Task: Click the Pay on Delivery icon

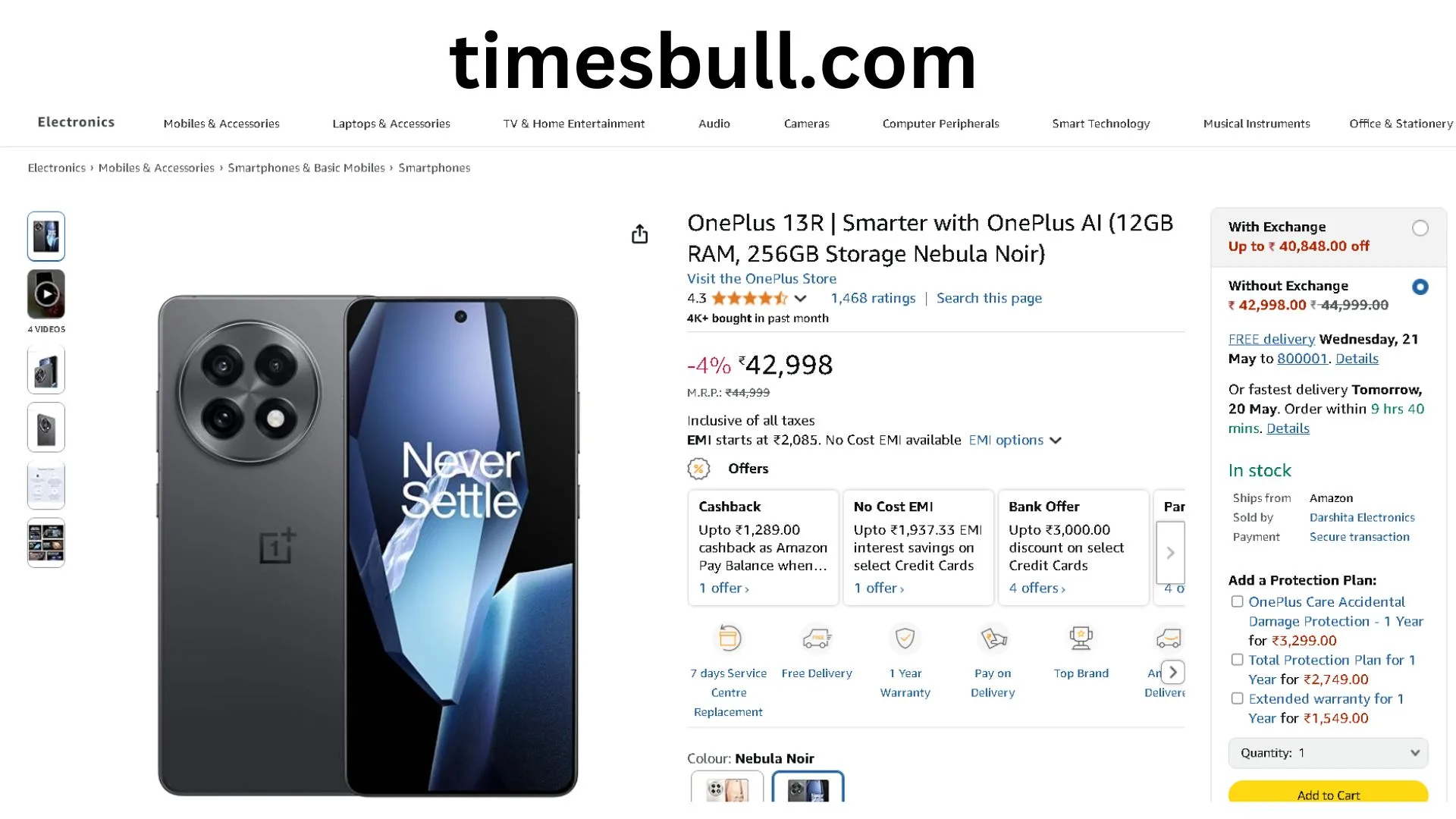Action: 993,639
